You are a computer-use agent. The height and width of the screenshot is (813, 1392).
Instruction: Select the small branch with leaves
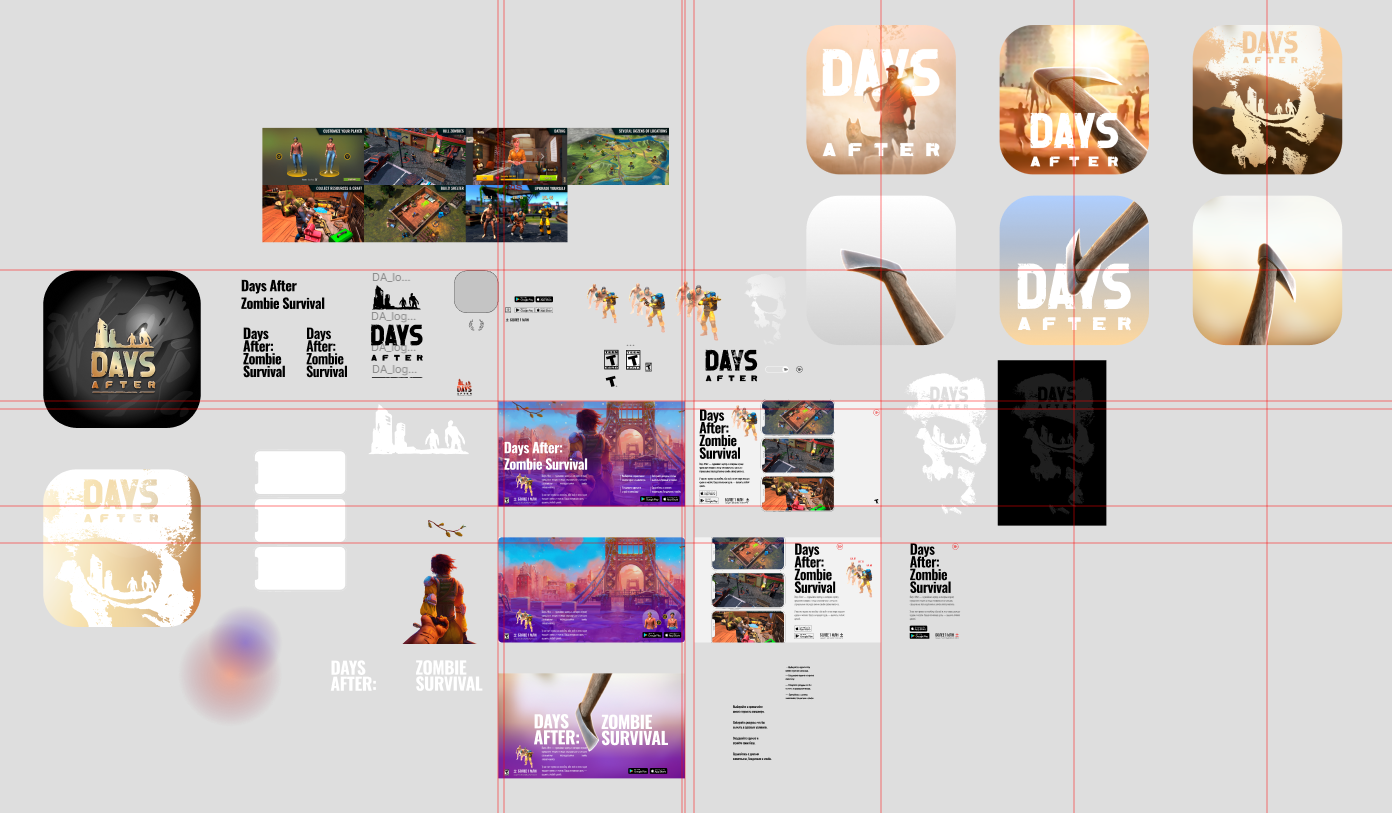[446, 527]
